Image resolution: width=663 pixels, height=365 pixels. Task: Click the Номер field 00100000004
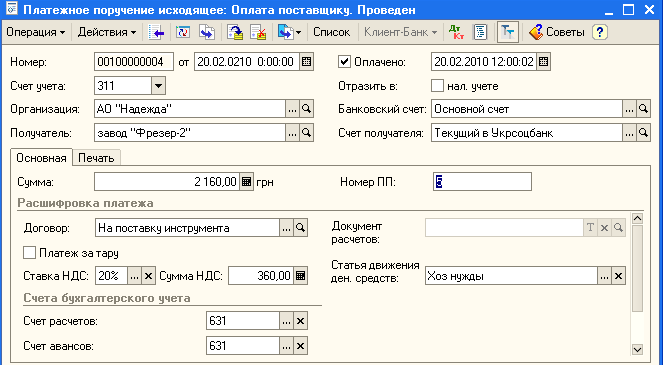pyautogui.click(x=134, y=62)
